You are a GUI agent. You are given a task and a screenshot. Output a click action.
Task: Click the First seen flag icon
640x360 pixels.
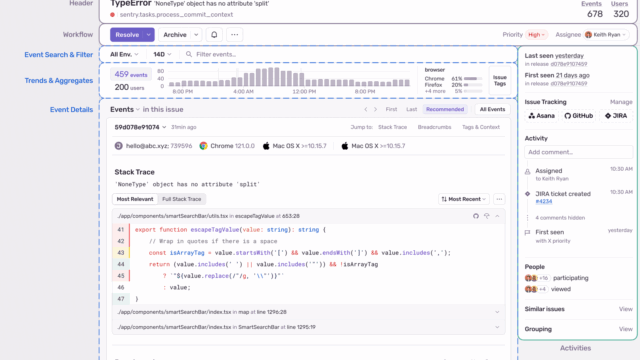(527, 232)
